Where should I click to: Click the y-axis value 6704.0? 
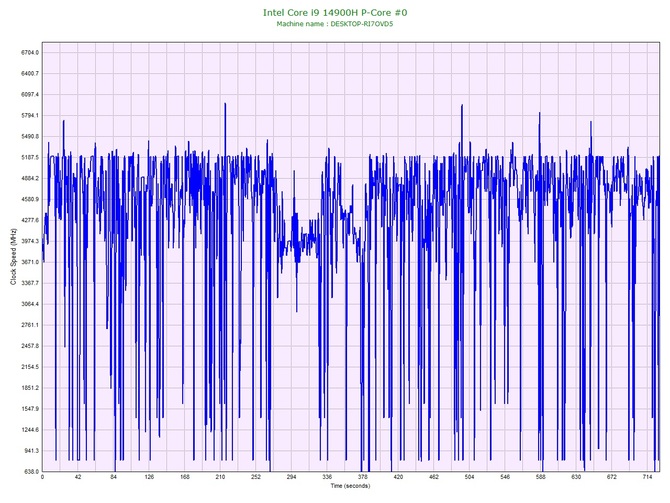[x=30, y=53]
